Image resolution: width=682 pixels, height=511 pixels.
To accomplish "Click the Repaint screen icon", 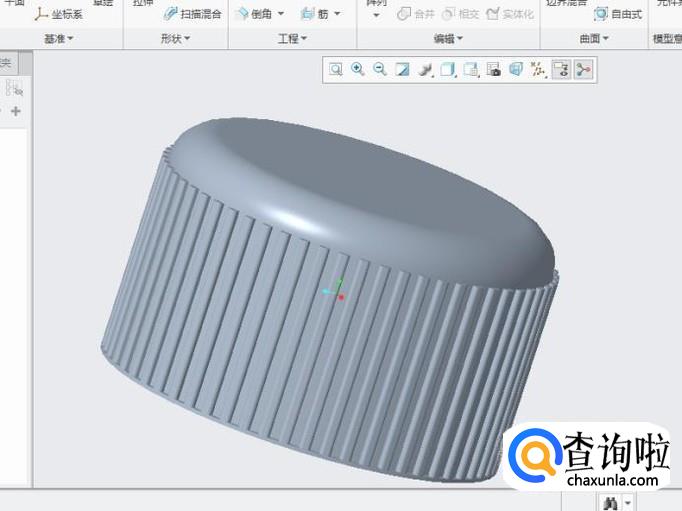I will pos(402,70).
